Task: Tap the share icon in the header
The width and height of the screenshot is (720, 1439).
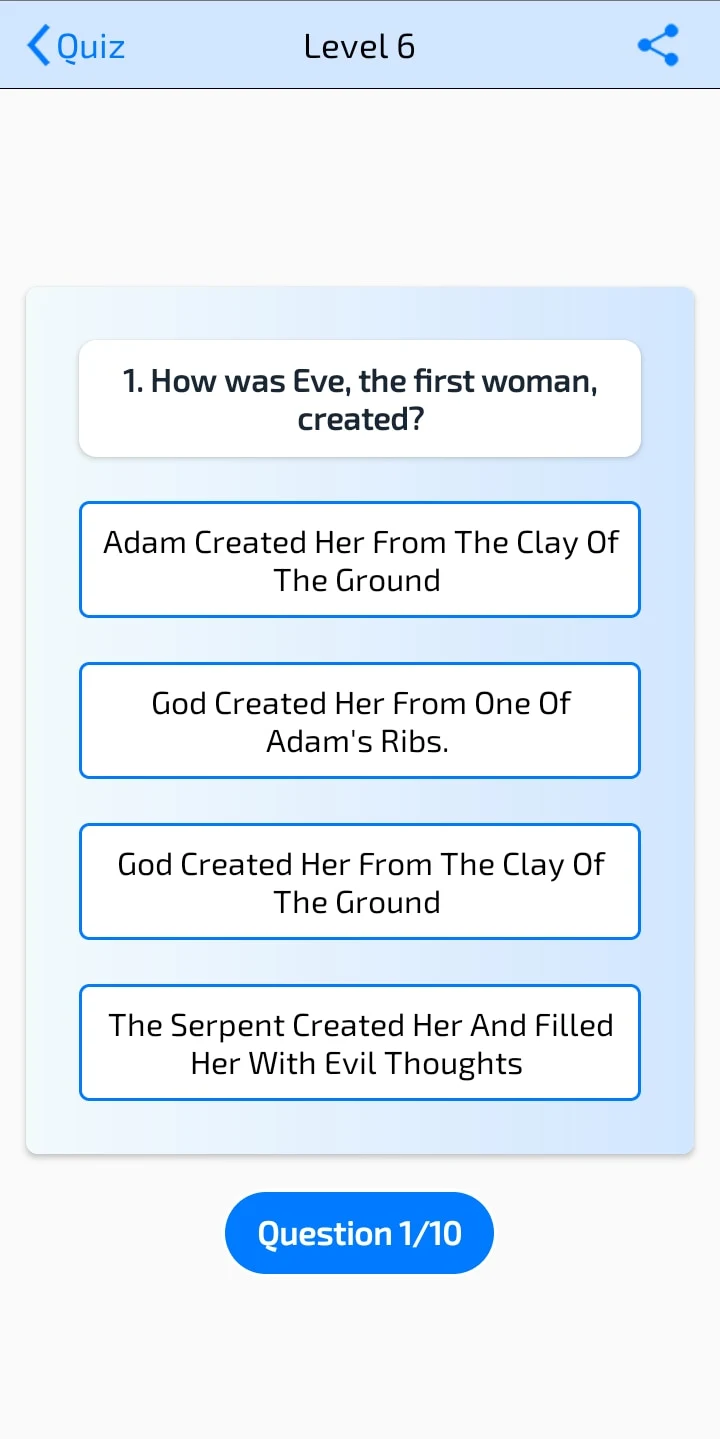Action: click(x=658, y=46)
